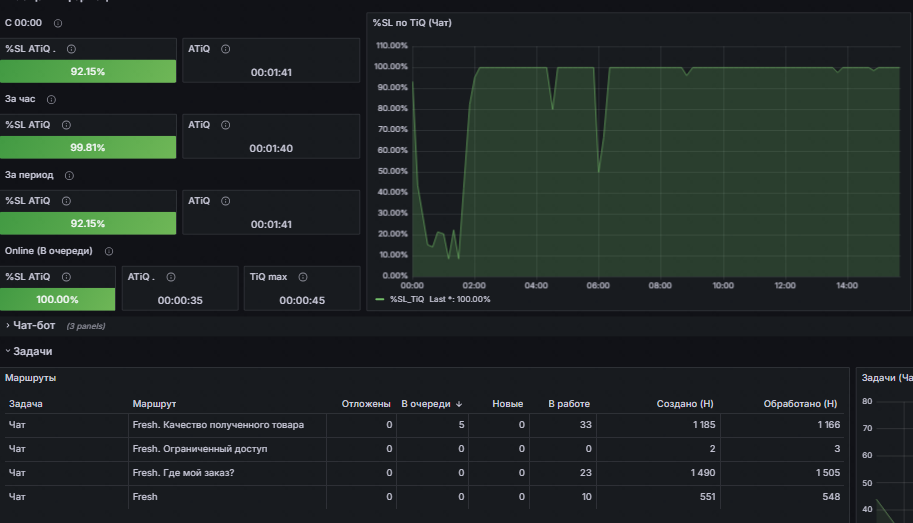
Task: Click the 00:00:35 ATiQ value
Action: pos(180,301)
